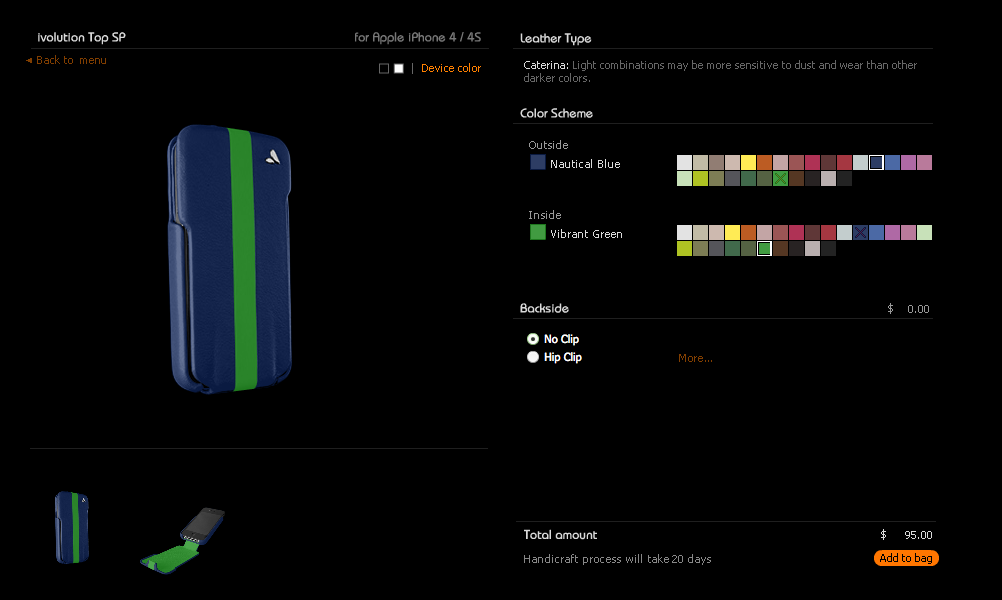View the open case thumbnail with phone
Screen dimensions: 1002x600
pos(183,540)
